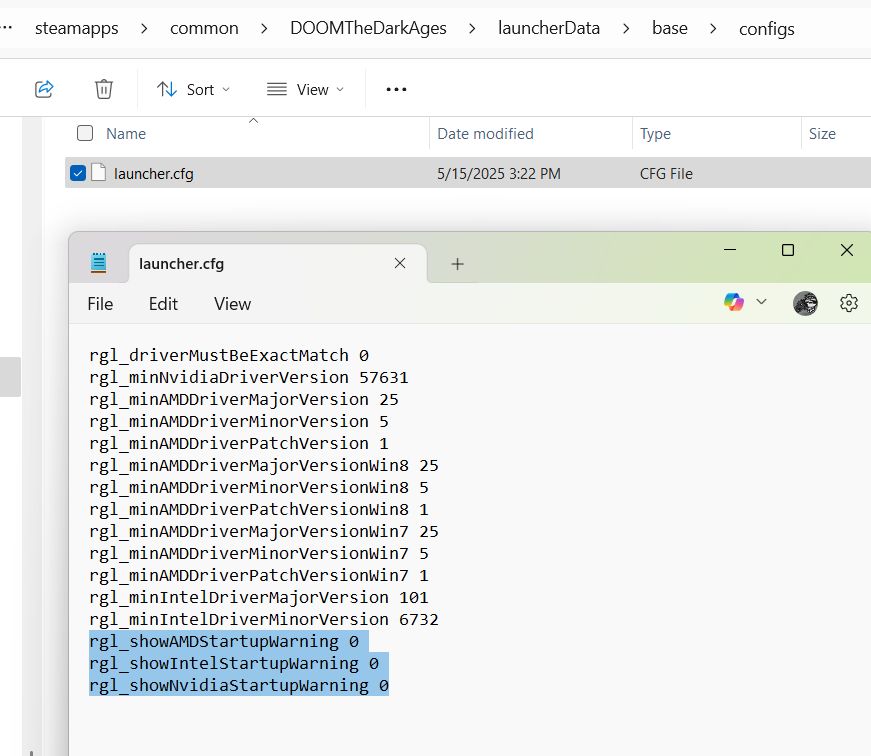
Task: Click the CFG File type cell
Action: (666, 174)
